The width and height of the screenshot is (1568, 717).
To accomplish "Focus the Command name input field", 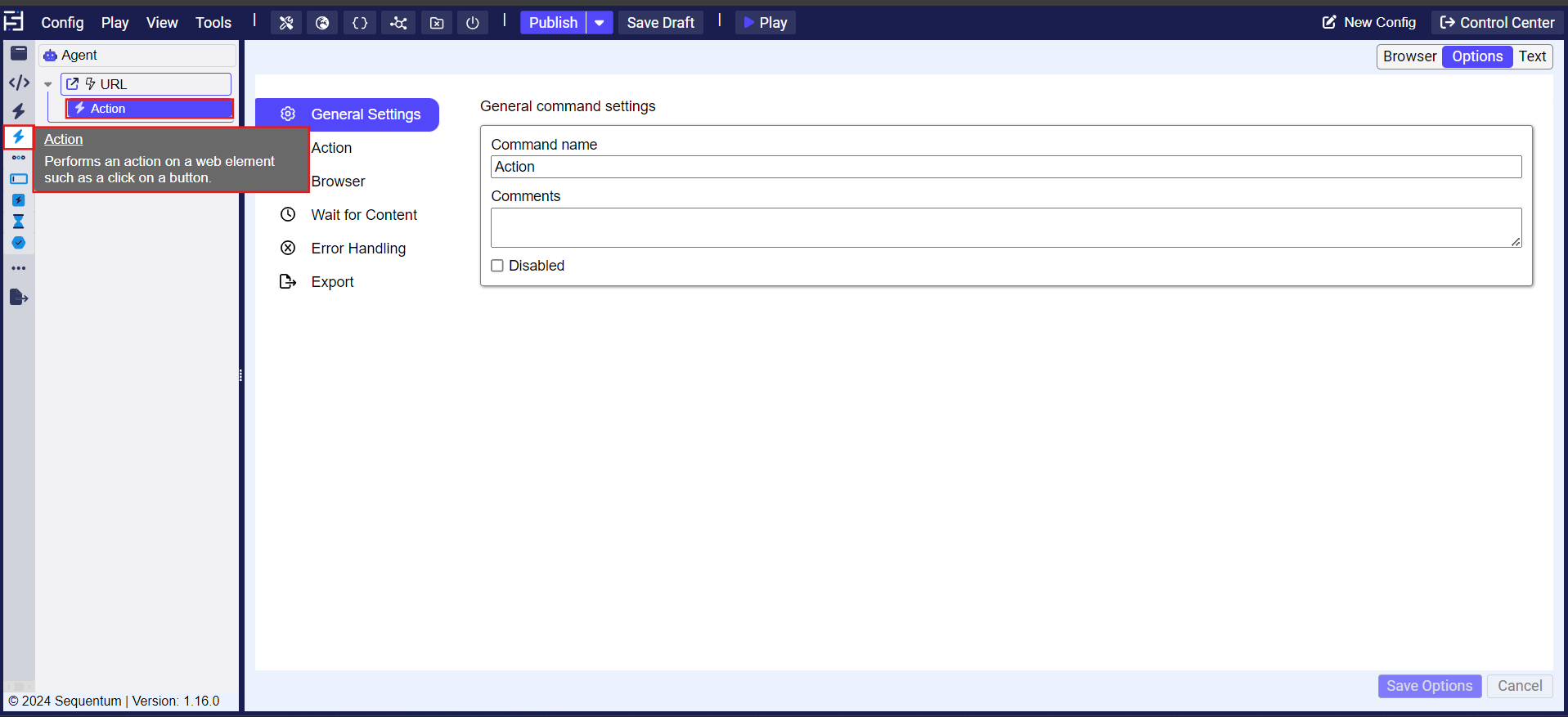I will tap(1006, 167).
